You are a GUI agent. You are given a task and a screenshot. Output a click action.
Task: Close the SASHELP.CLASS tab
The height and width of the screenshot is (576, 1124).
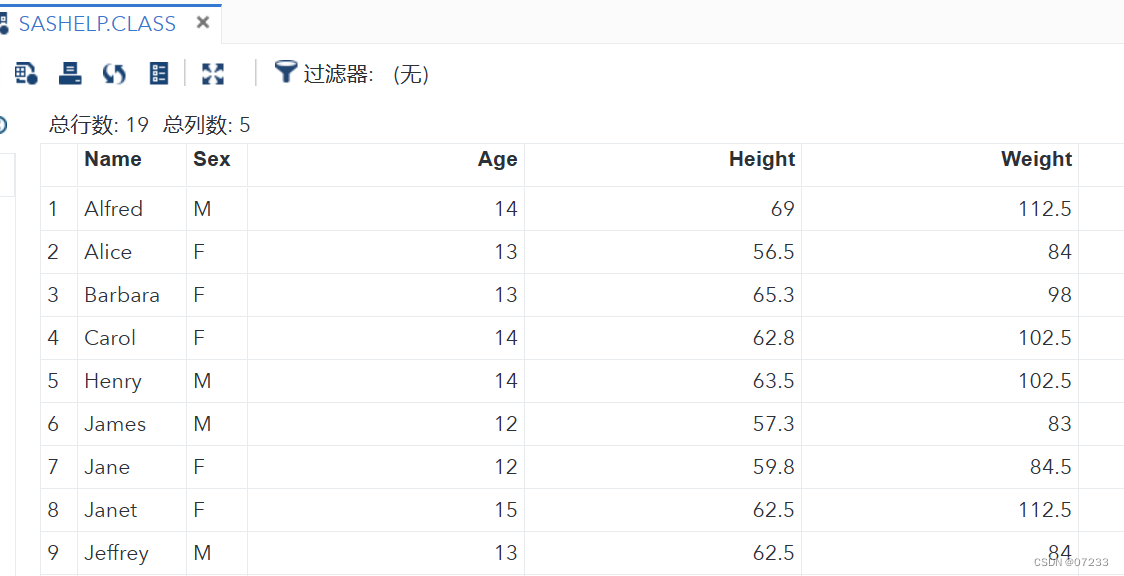tap(203, 21)
